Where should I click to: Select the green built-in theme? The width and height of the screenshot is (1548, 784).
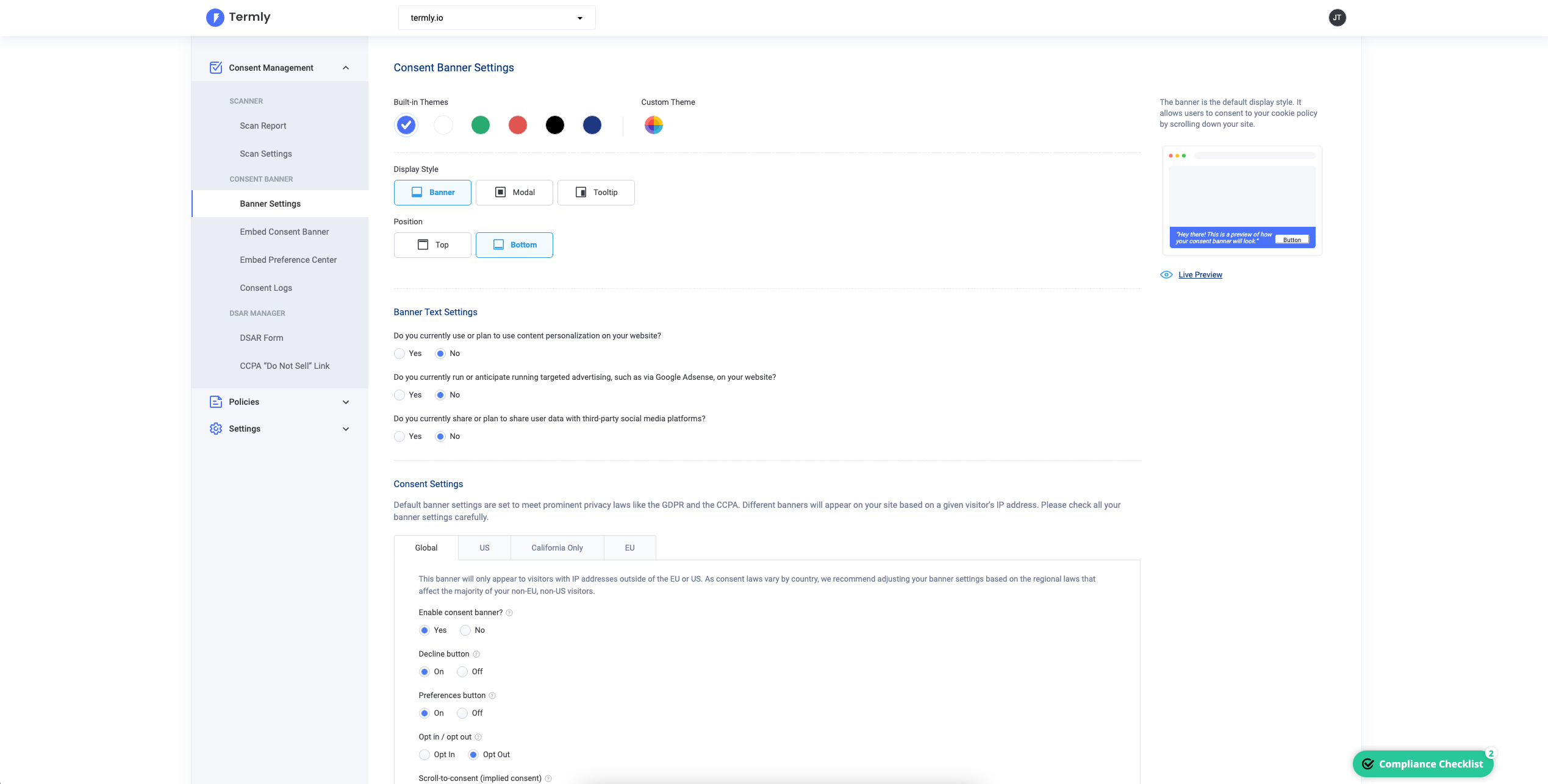click(481, 125)
